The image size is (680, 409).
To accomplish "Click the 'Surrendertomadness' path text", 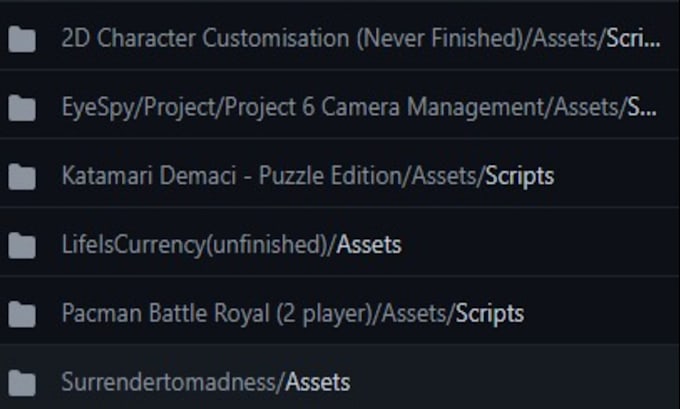I will click(170, 382).
